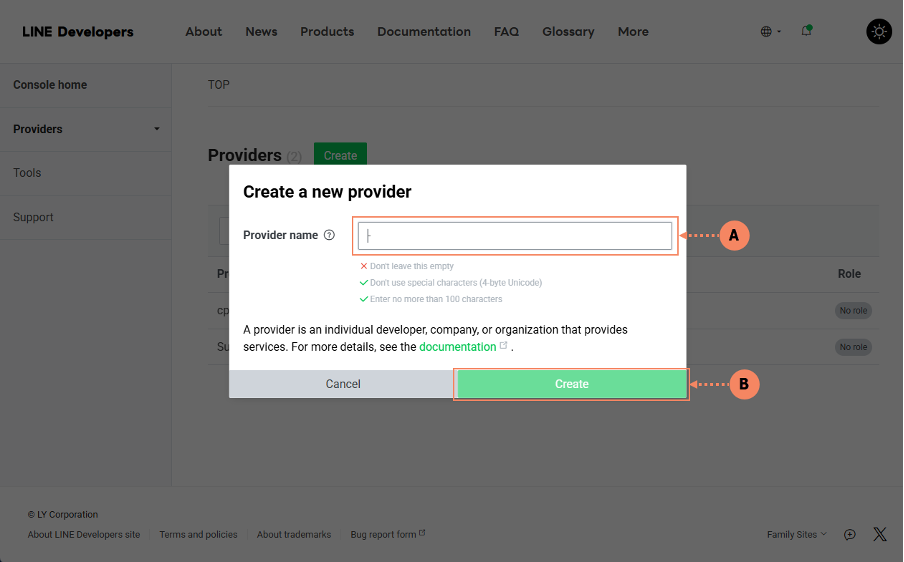This screenshot has height=562, width=904.
Task: Open the Family Sites dropdown
Action: [x=796, y=534]
